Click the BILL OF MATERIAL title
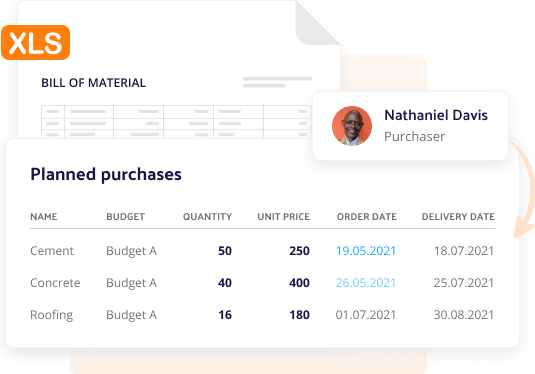The width and height of the screenshot is (535, 374). pyautogui.click(x=93, y=83)
